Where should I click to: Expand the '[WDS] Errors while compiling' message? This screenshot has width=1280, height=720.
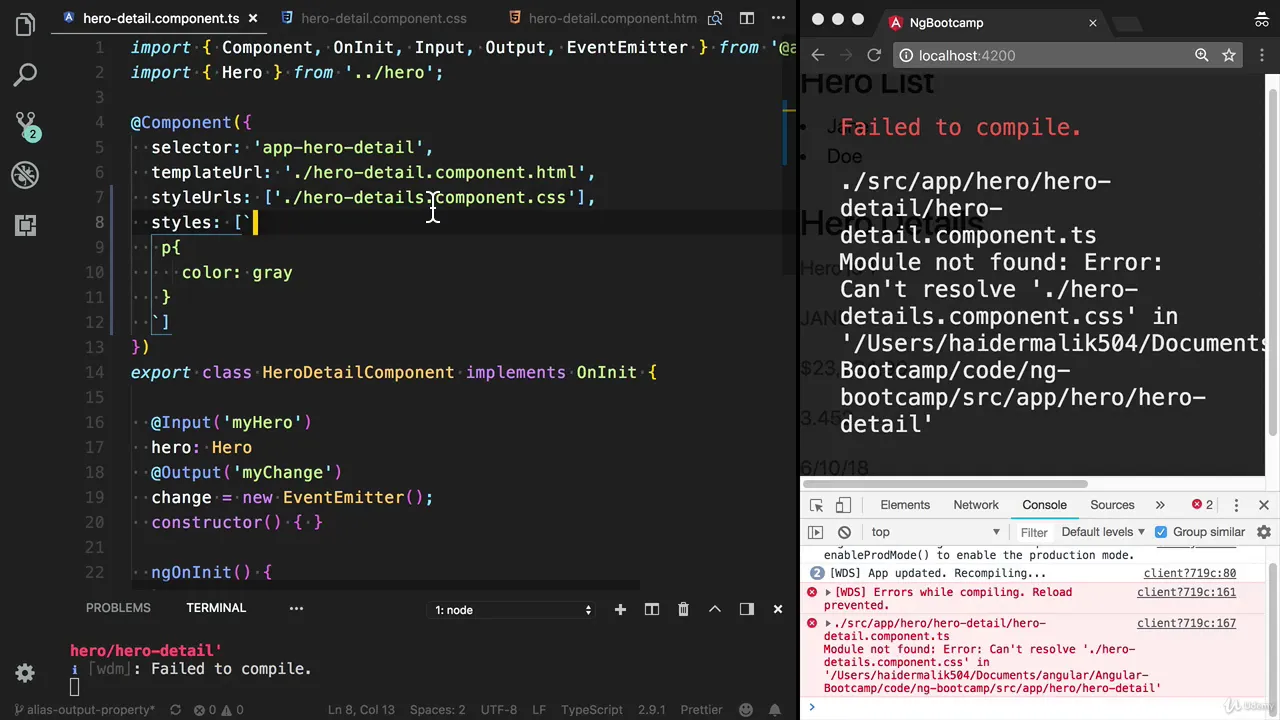tap(828, 592)
